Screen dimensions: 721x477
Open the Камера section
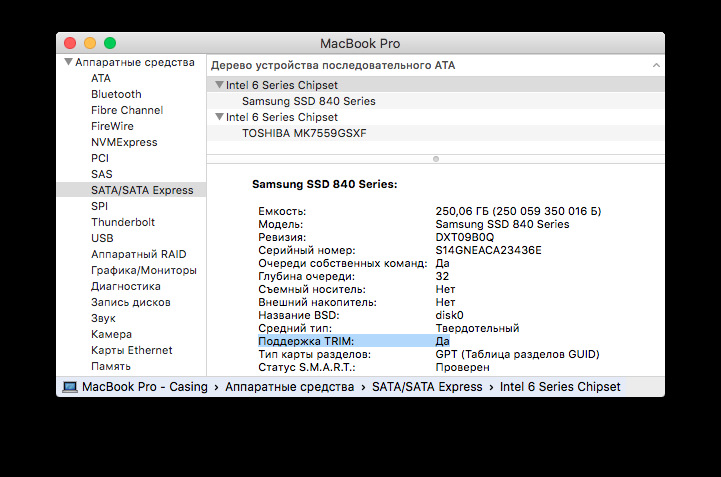pos(111,334)
